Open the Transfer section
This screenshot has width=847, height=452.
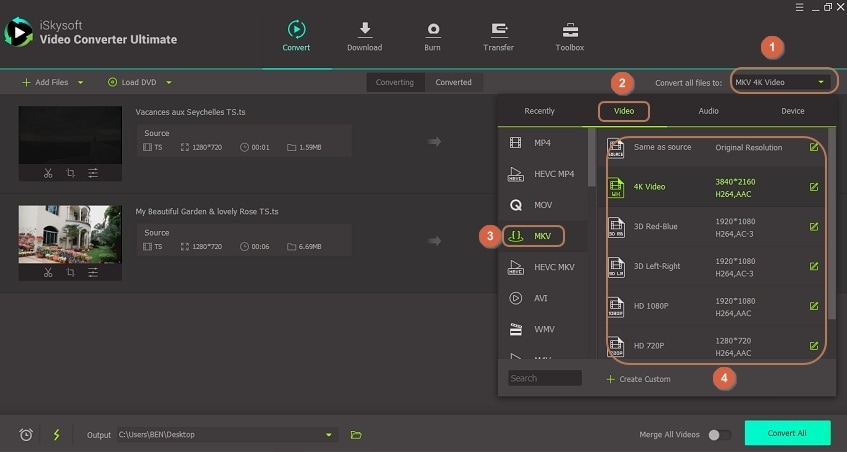(499, 36)
